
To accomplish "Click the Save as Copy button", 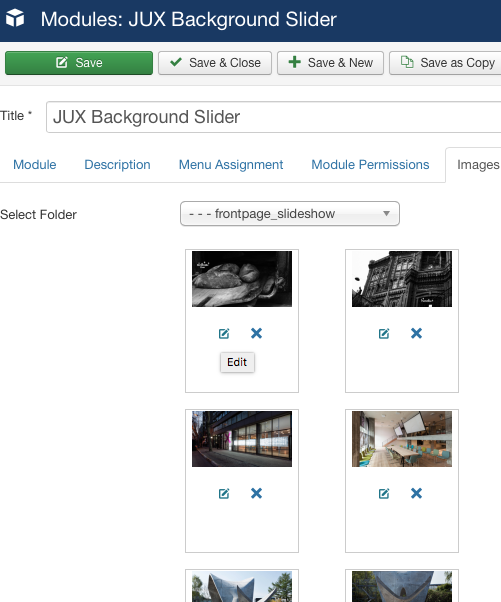I will pos(445,63).
